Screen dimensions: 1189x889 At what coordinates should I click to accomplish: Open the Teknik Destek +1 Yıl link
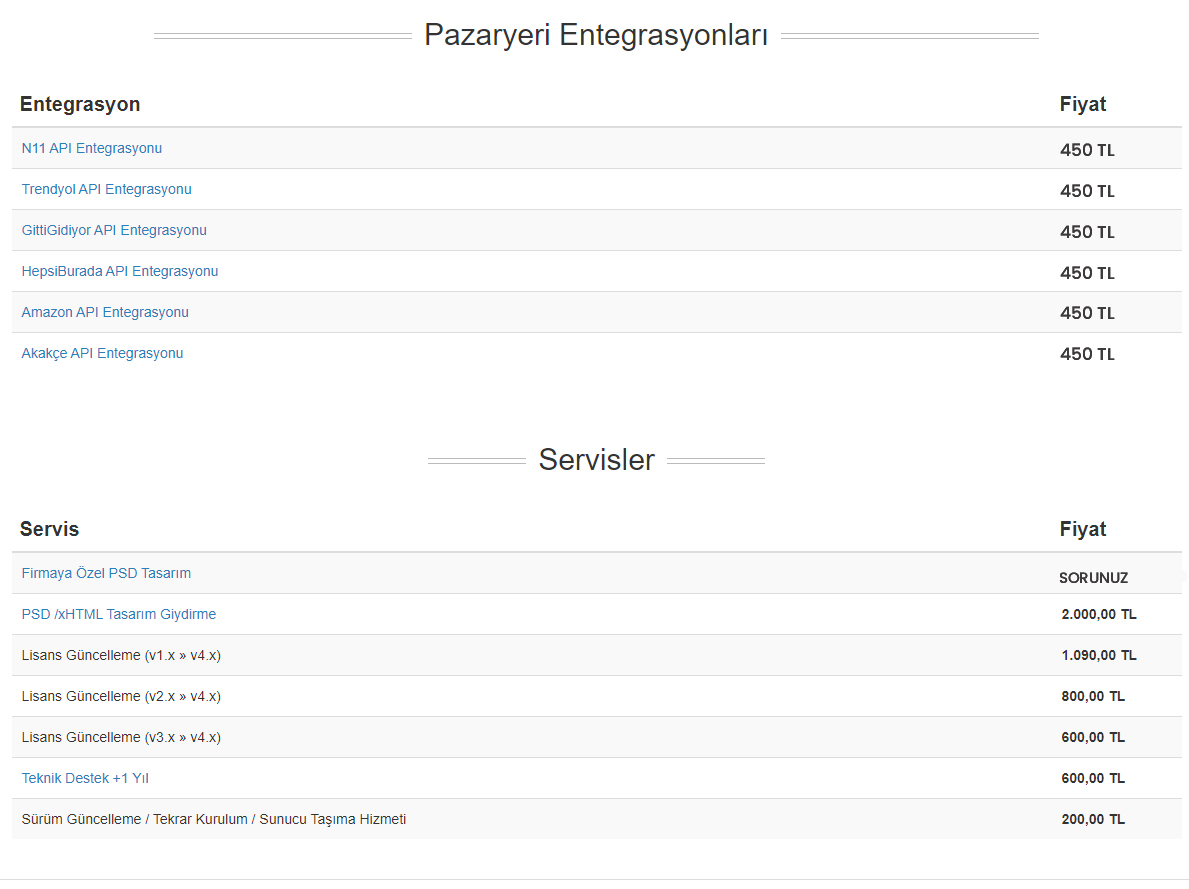pos(85,778)
